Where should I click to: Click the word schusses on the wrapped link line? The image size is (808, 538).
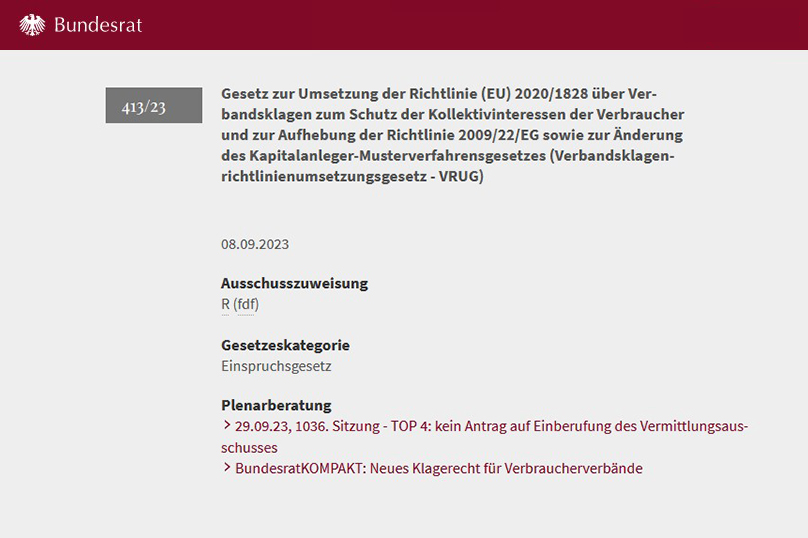pyautogui.click(x=249, y=447)
